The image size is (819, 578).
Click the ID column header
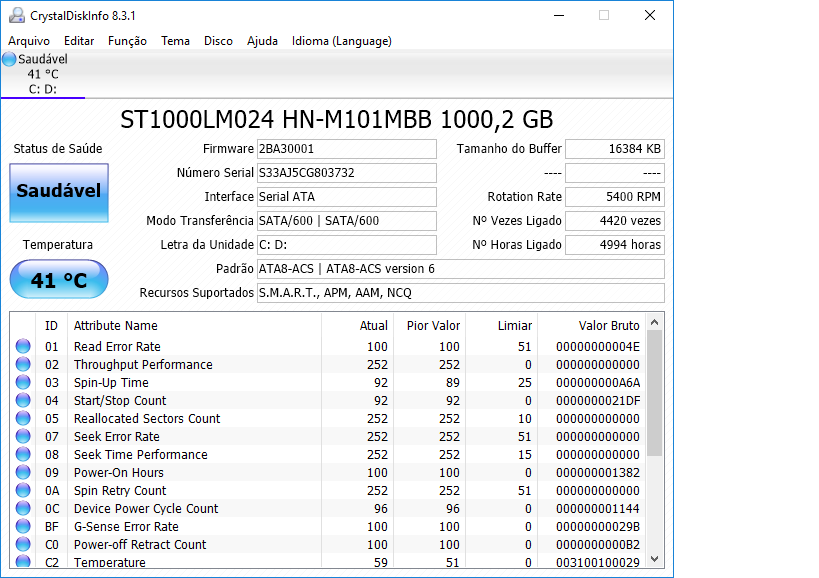click(51, 326)
